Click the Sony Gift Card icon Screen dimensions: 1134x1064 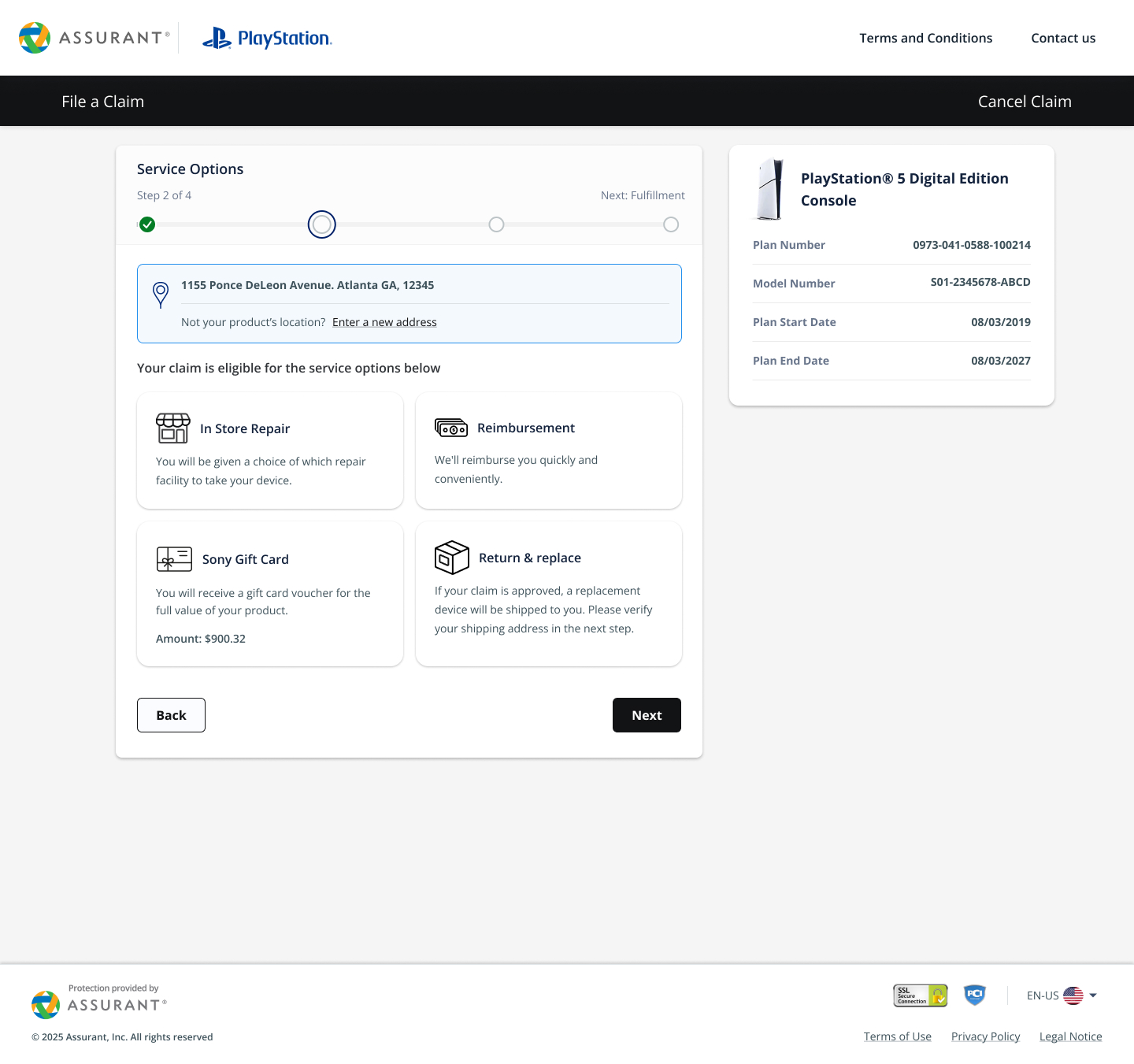[x=174, y=559]
